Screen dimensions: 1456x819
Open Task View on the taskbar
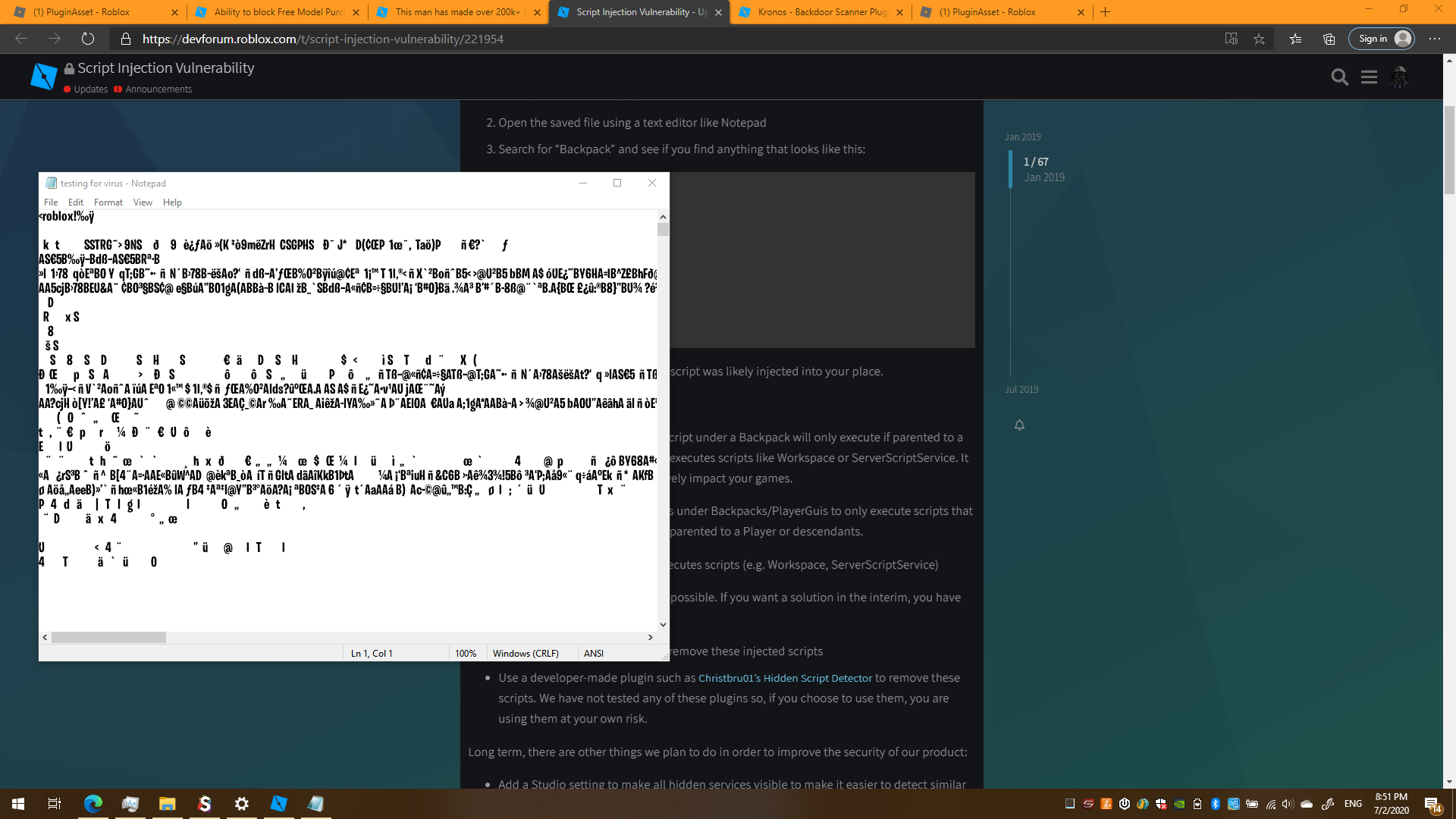(55, 804)
